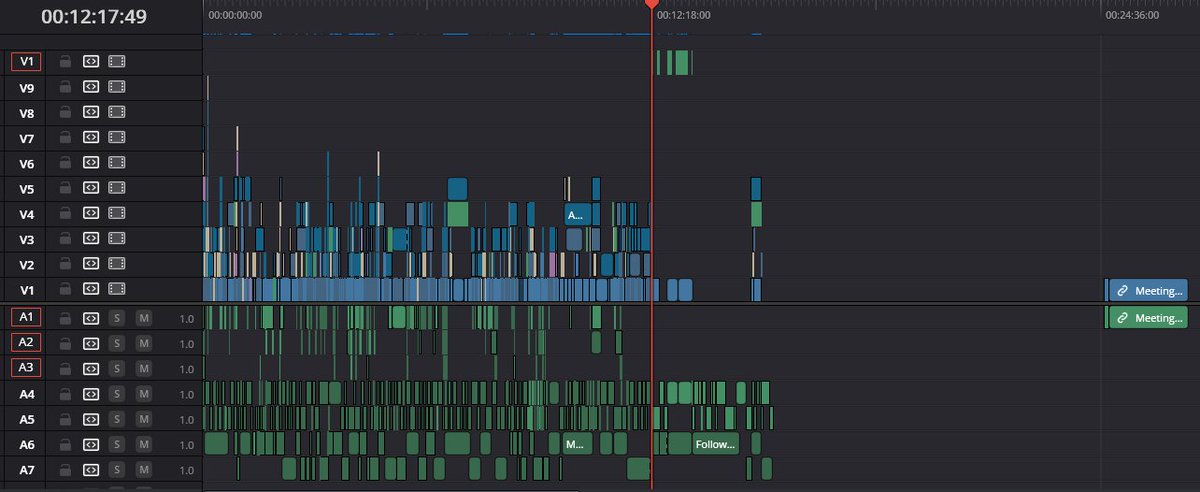Toggle auto track selector on A1
Image resolution: width=1200 pixels, height=492 pixels.
click(x=91, y=317)
